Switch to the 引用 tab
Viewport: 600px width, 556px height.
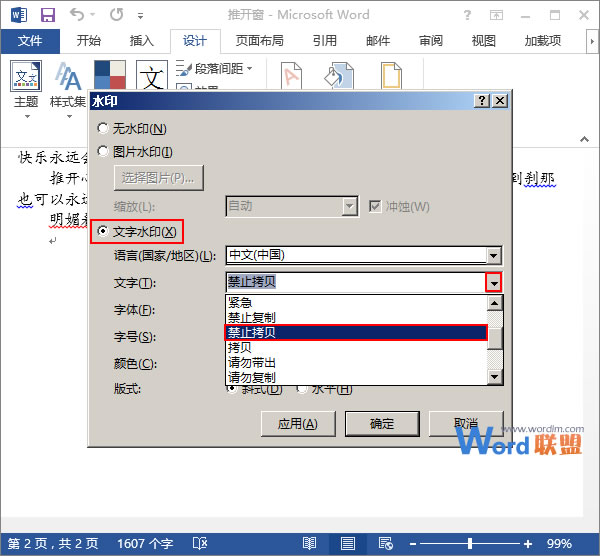tap(324, 41)
